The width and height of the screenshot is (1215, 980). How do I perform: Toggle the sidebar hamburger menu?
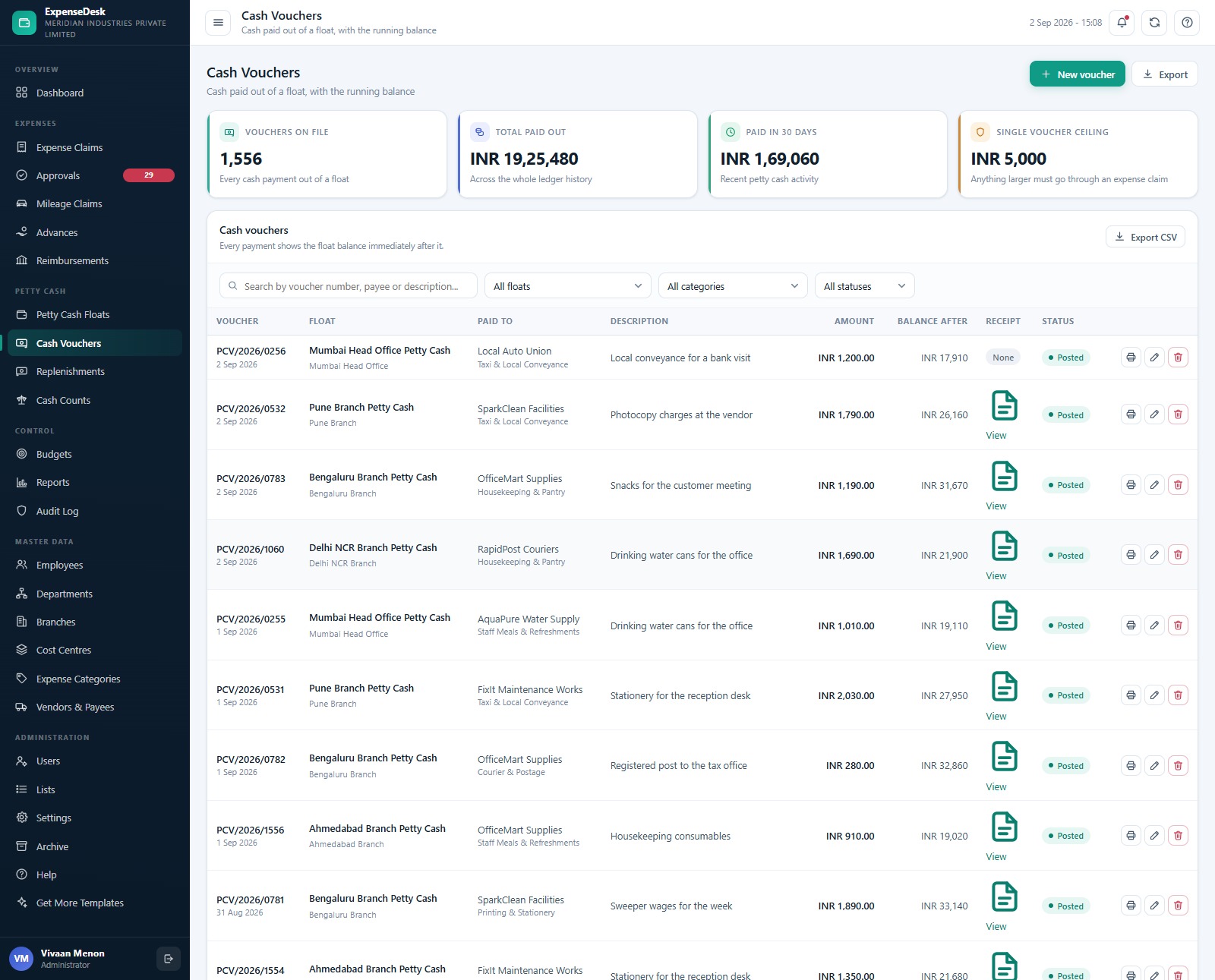(x=218, y=23)
